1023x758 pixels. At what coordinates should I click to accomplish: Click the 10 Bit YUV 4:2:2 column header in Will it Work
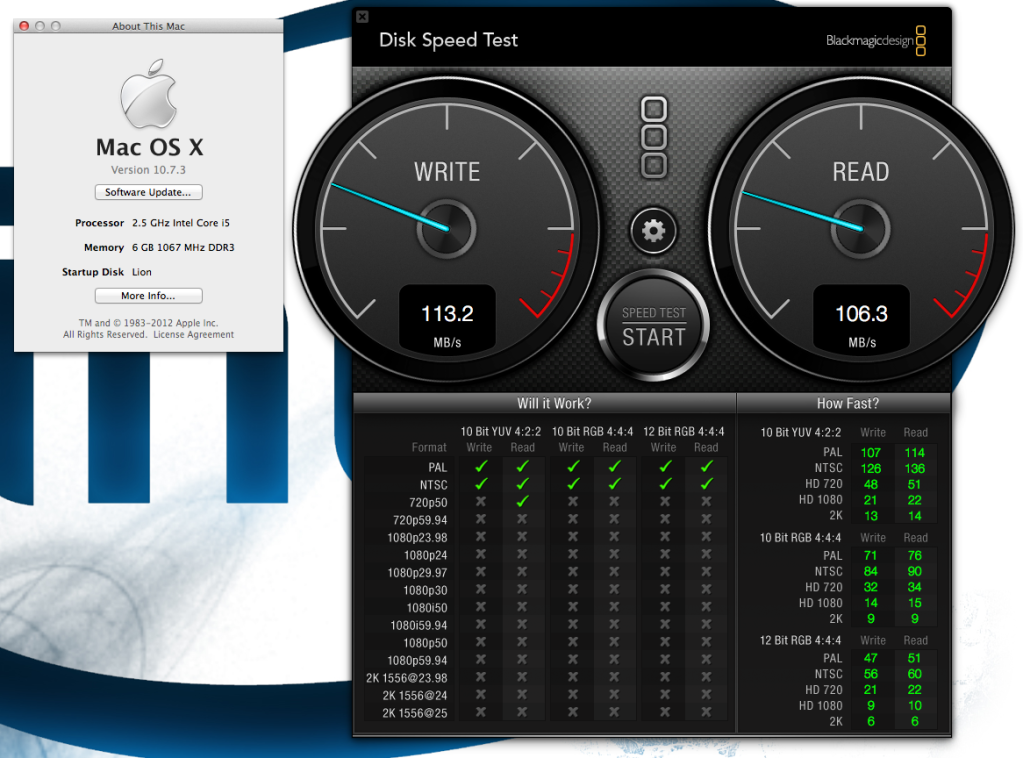tap(500, 432)
